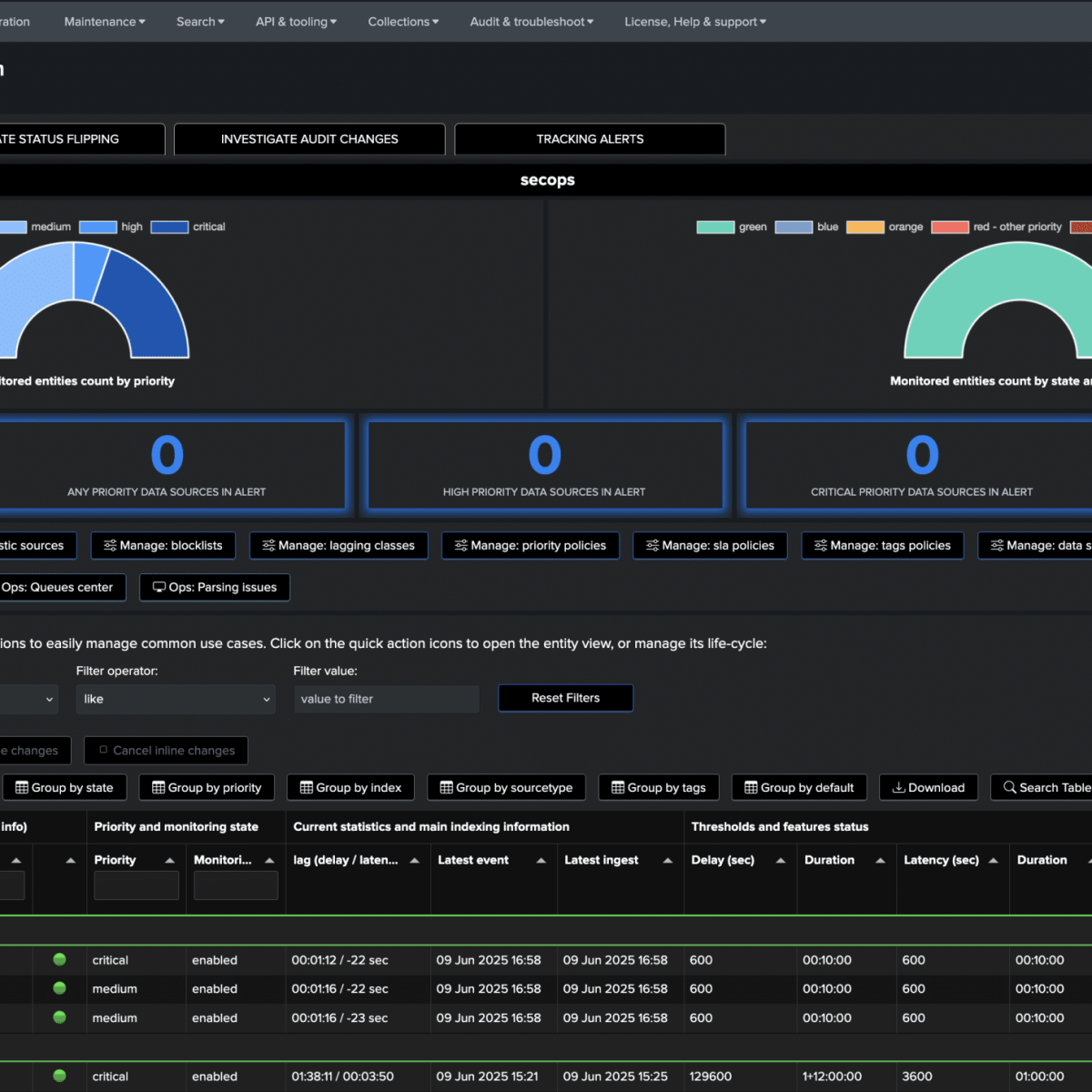Toggle the green legend swatch
This screenshot has width=1092, height=1092.
715,227
